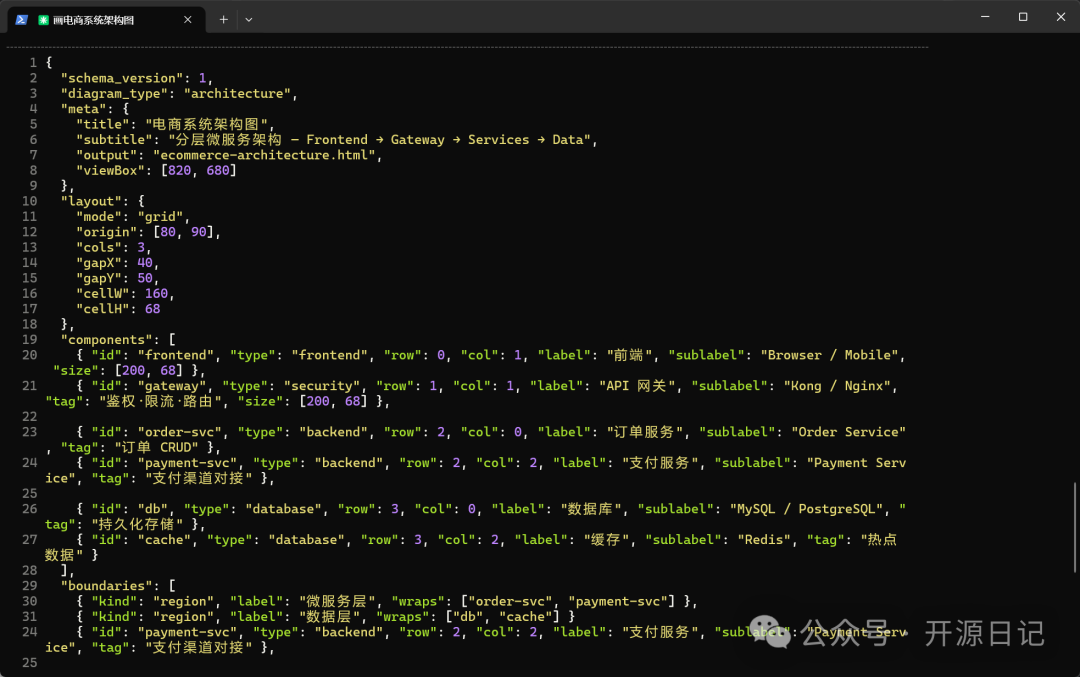This screenshot has width=1080, height=677.
Task: Click the tag value "订单 CRUD"
Action: 156,447
